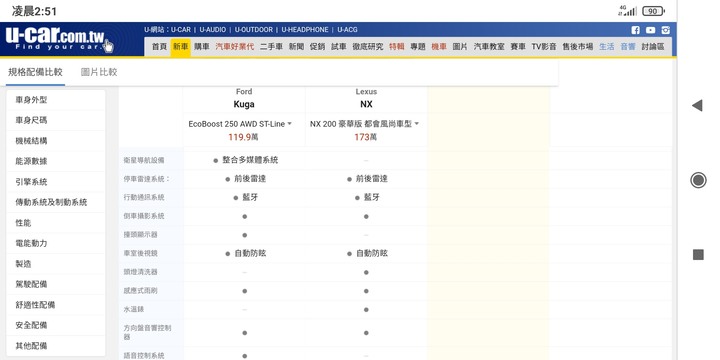Open 賽車 menu item
The height and width of the screenshot is (360, 720).
518,47
